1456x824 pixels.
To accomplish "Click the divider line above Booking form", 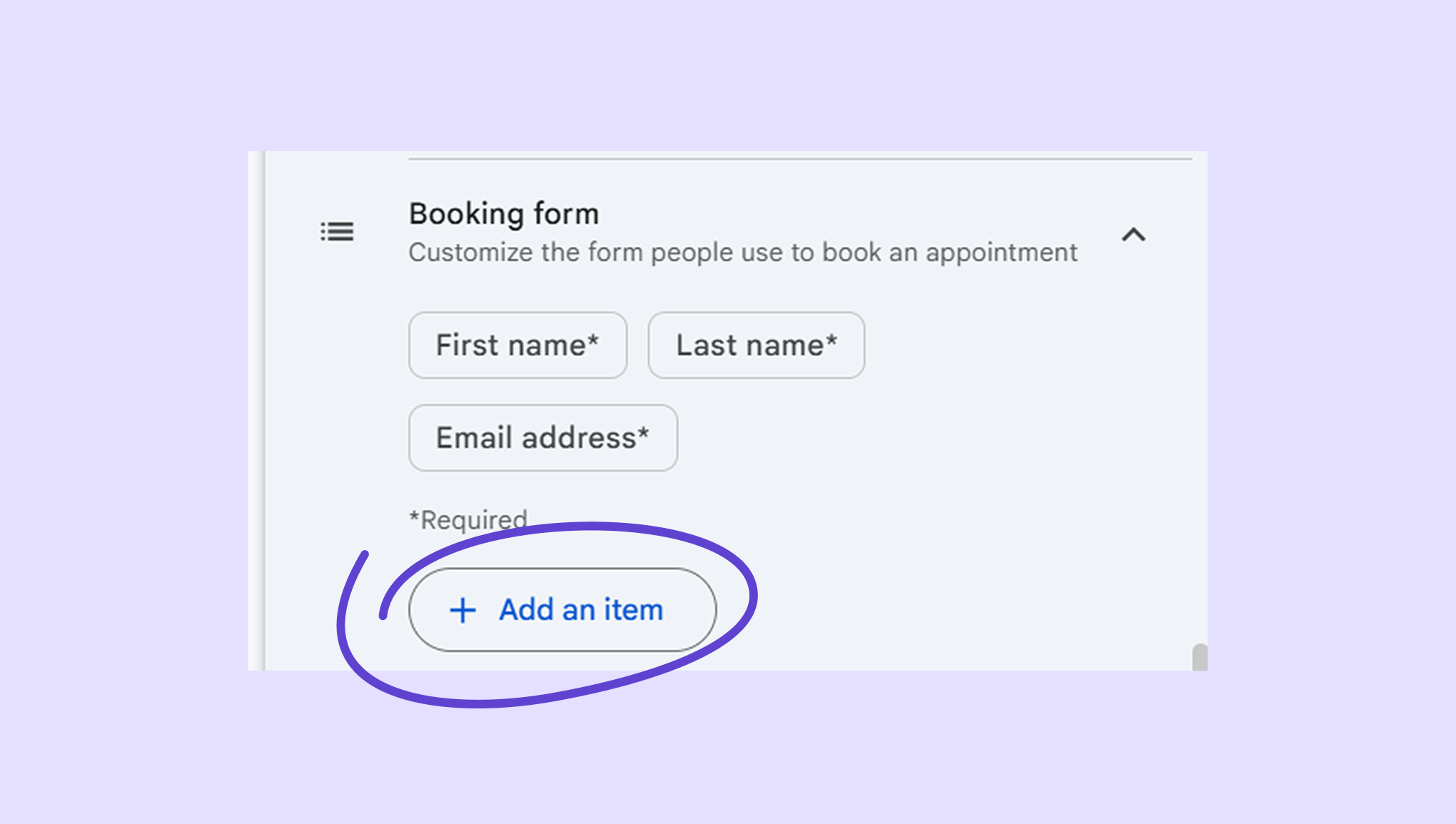I will [x=799, y=158].
